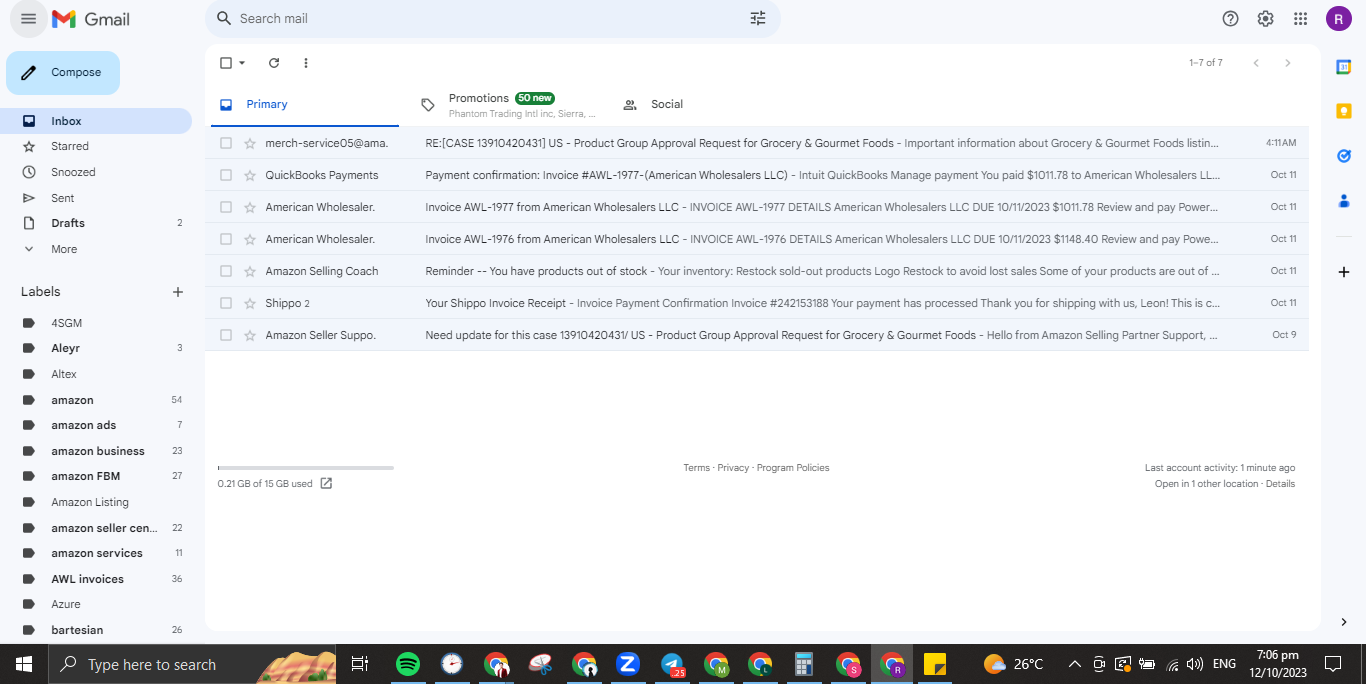Star the QuickBooks Payments email
The width and height of the screenshot is (1366, 684).
tap(250, 175)
